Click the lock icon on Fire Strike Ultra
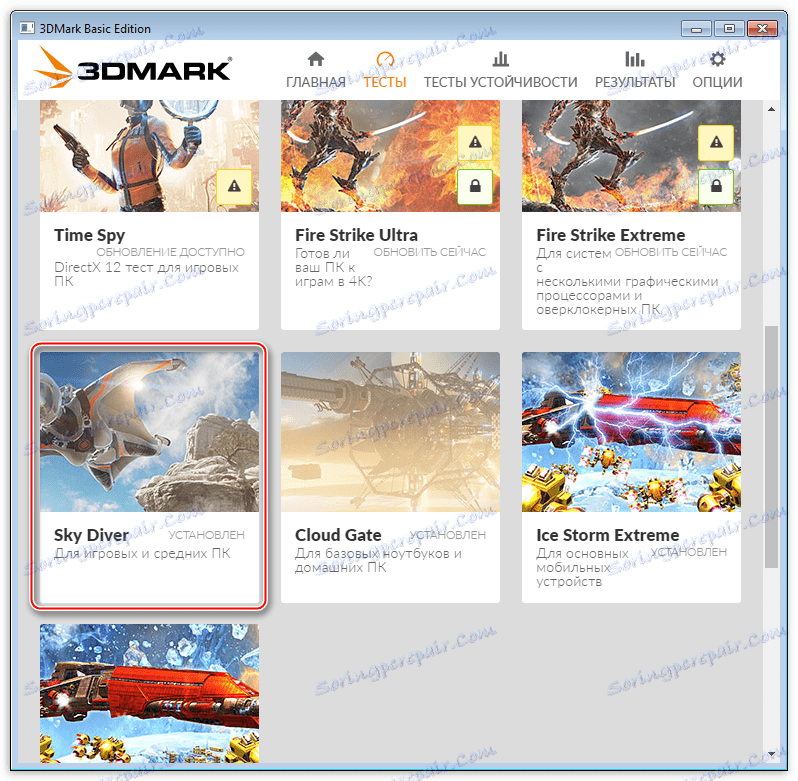The width and height of the screenshot is (798, 781). click(x=475, y=186)
